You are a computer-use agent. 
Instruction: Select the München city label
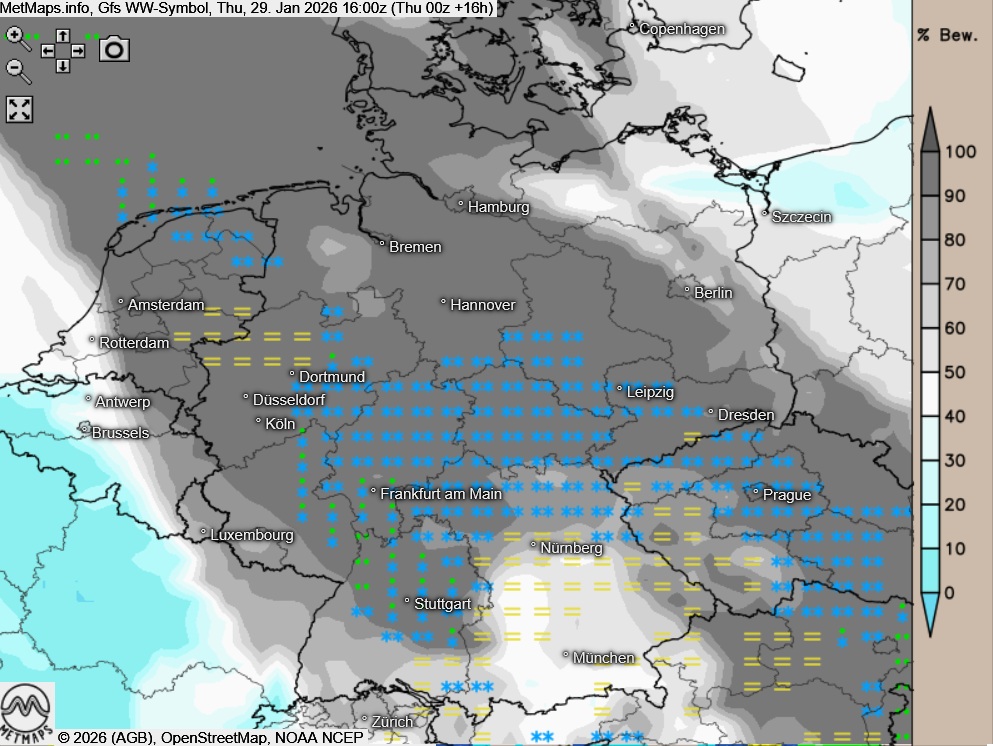pos(603,658)
